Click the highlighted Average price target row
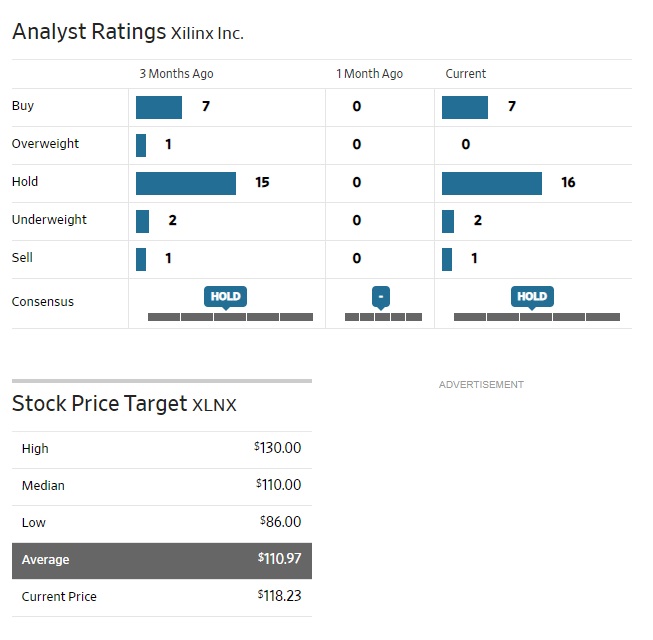The width and height of the screenshot is (653, 640). tap(162, 560)
